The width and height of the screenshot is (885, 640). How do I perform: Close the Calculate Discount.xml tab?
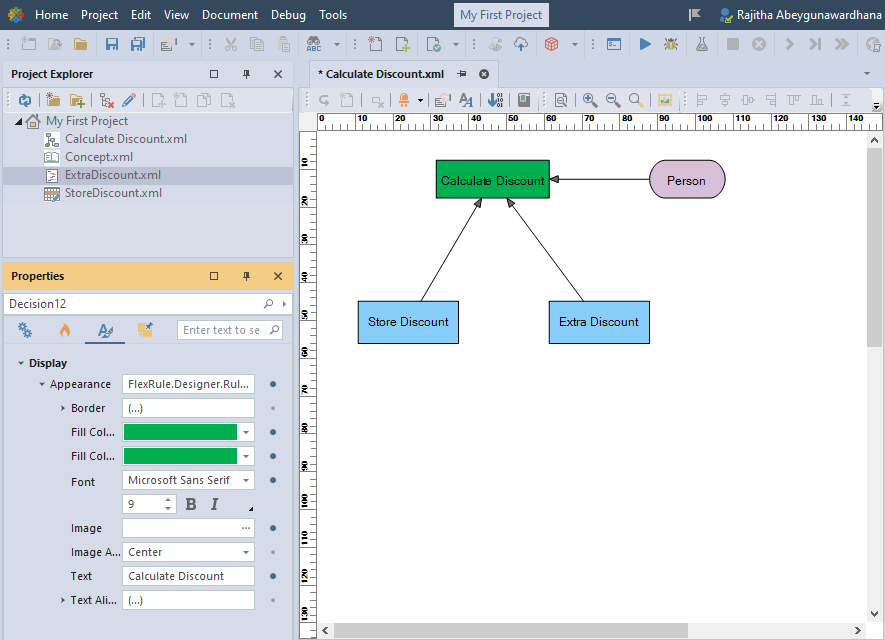[x=484, y=74]
